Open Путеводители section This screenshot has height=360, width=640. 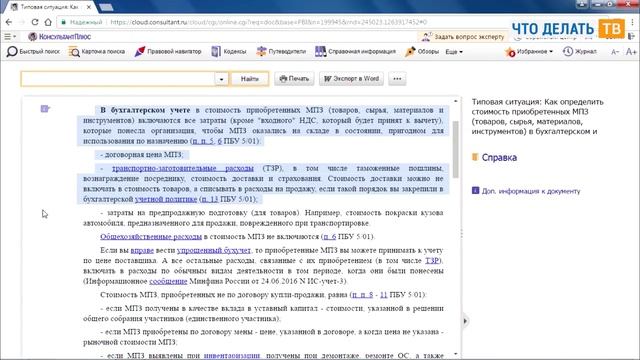point(281,51)
